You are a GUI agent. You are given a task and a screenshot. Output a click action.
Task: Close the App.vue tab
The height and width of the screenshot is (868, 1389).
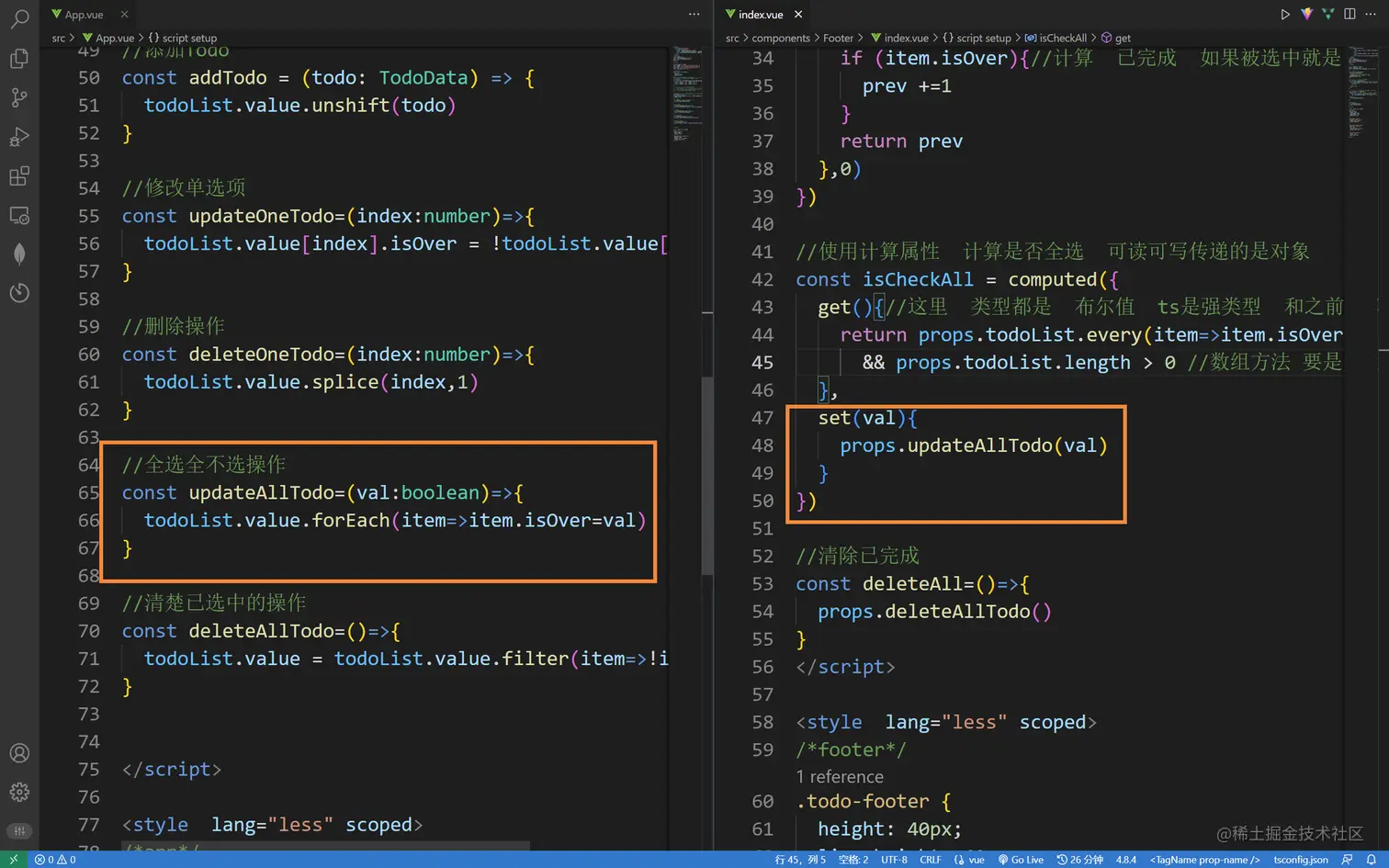tap(124, 14)
